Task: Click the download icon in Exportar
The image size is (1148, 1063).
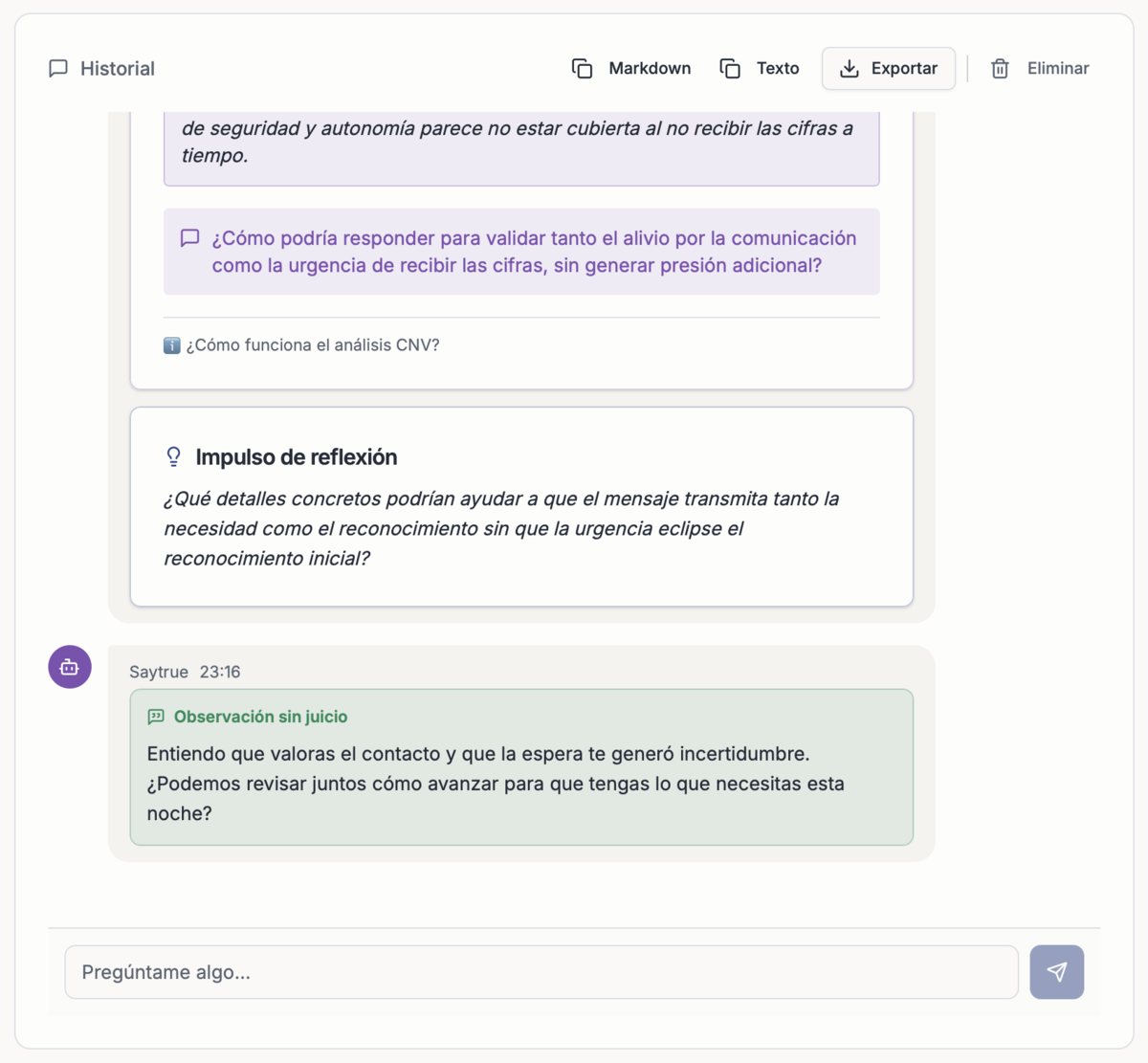Action: coord(849,69)
